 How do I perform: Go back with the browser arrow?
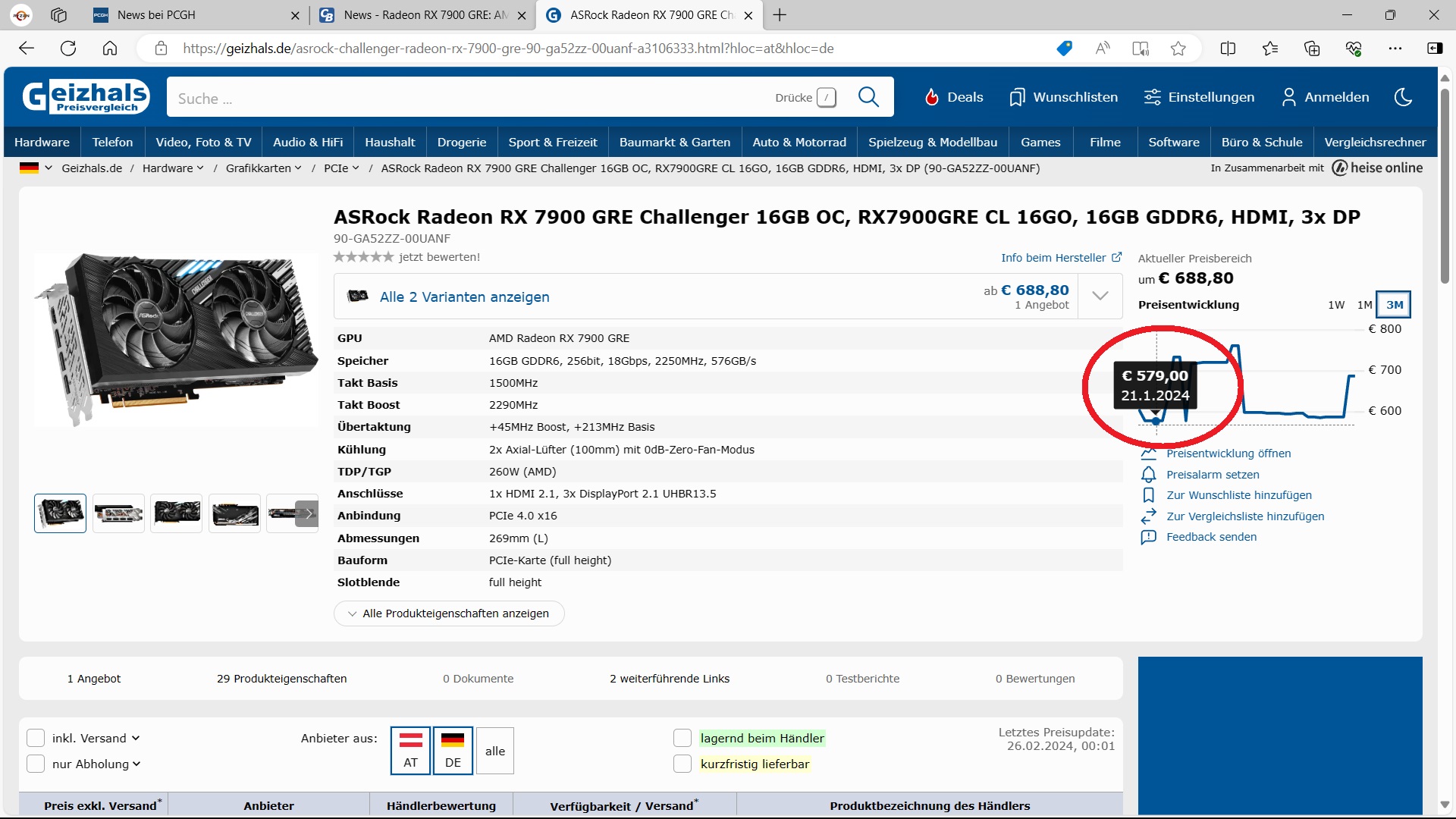[27, 49]
